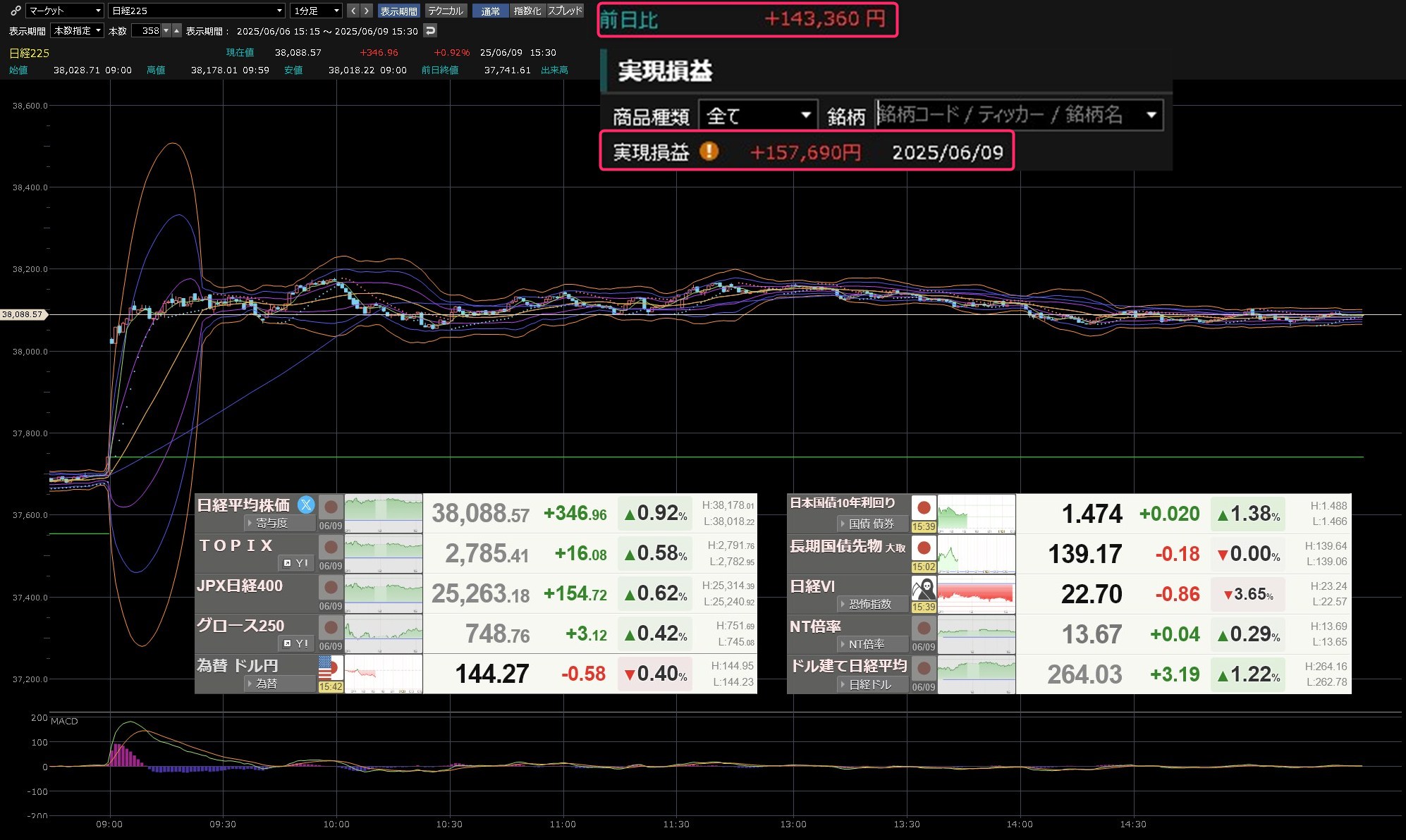Increase 本数 with up arrow
1406x840 pixels.
177,30
